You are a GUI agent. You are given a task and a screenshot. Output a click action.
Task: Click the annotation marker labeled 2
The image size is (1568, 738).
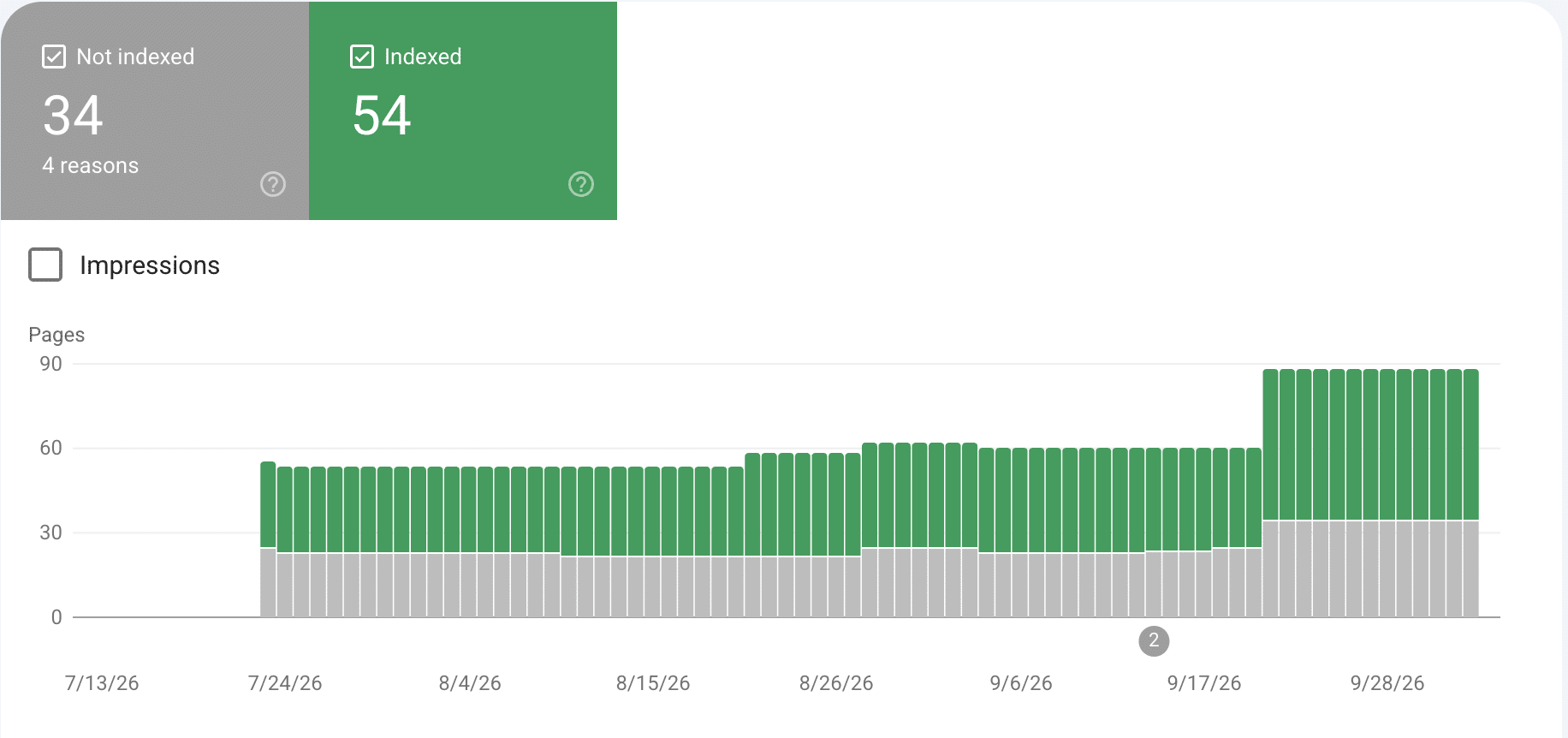pos(1154,640)
